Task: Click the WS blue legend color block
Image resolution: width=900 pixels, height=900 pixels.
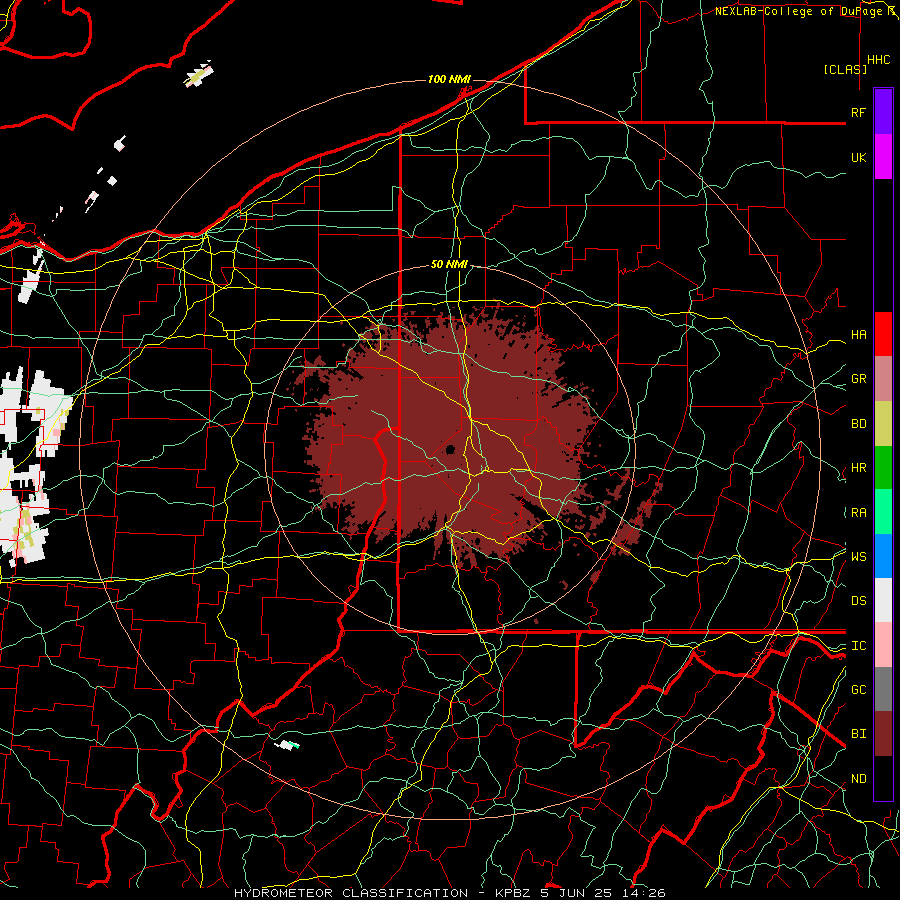Action: [883, 556]
